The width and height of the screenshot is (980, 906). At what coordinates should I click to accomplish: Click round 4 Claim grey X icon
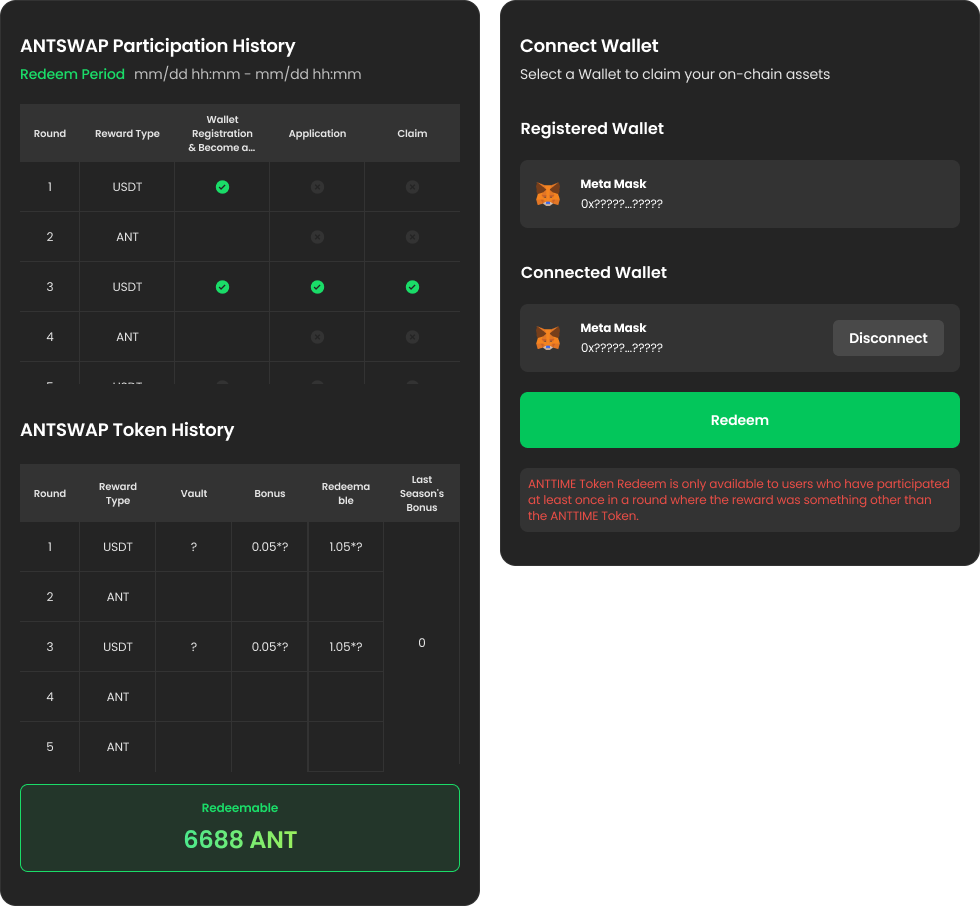[x=412, y=337]
